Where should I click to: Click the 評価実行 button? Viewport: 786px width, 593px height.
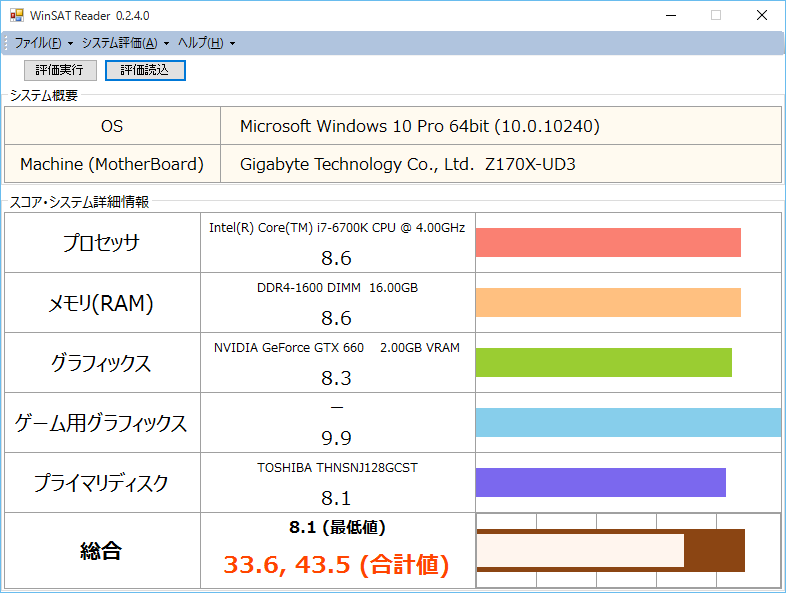click(60, 70)
